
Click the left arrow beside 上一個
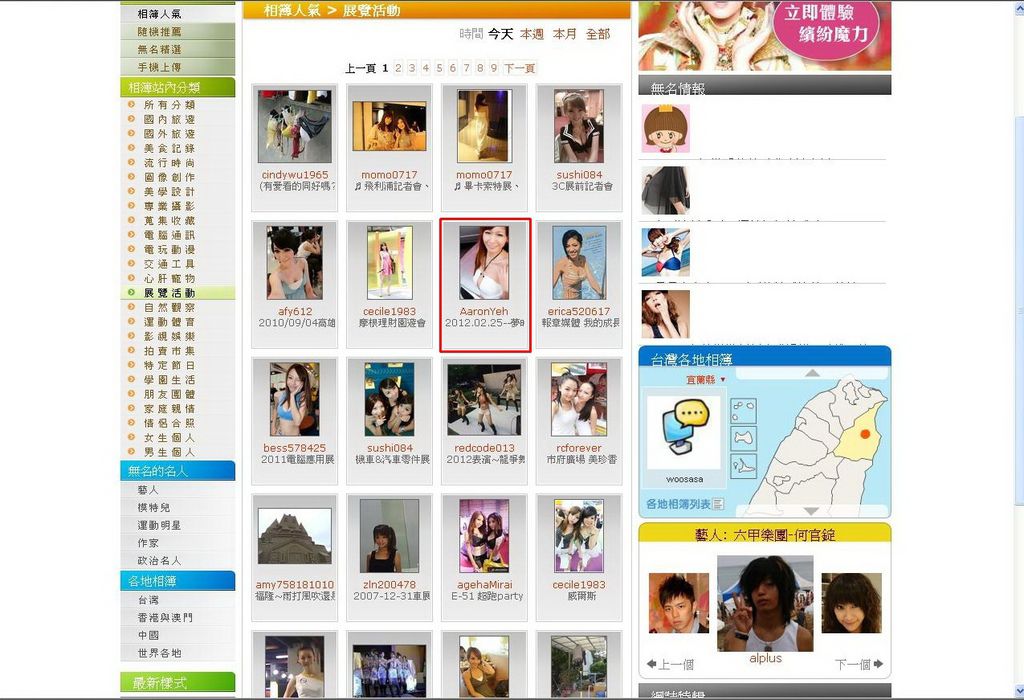[651, 664]
